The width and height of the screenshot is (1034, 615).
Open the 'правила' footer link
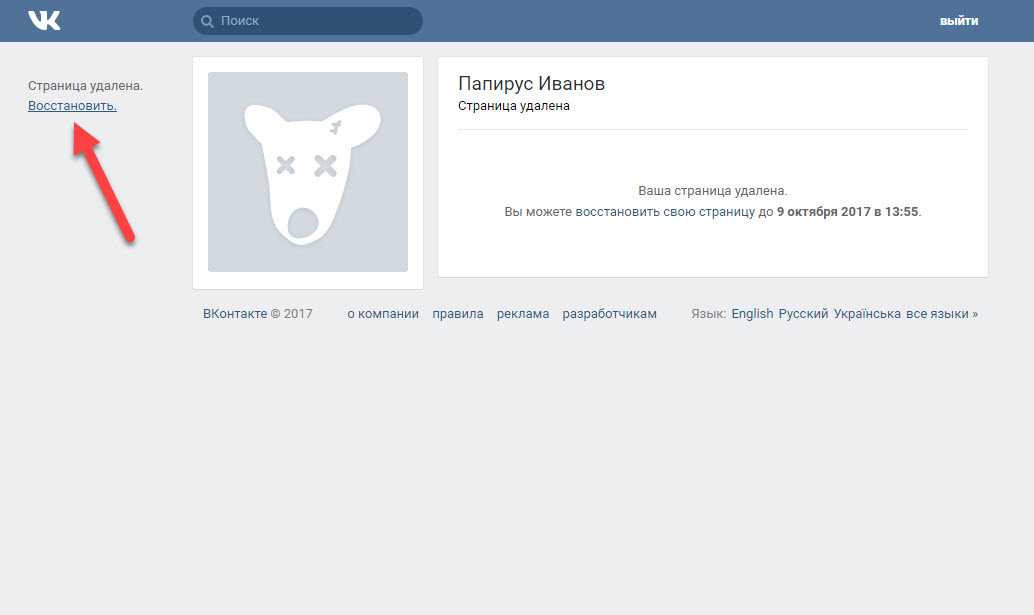(x=458, y=314)
